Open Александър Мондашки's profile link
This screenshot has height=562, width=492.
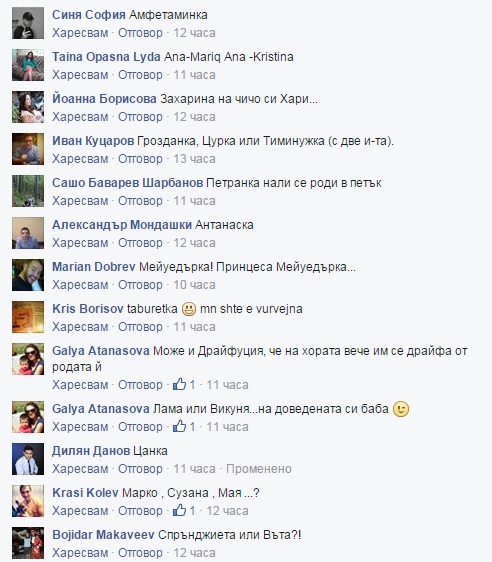[122, 225]
